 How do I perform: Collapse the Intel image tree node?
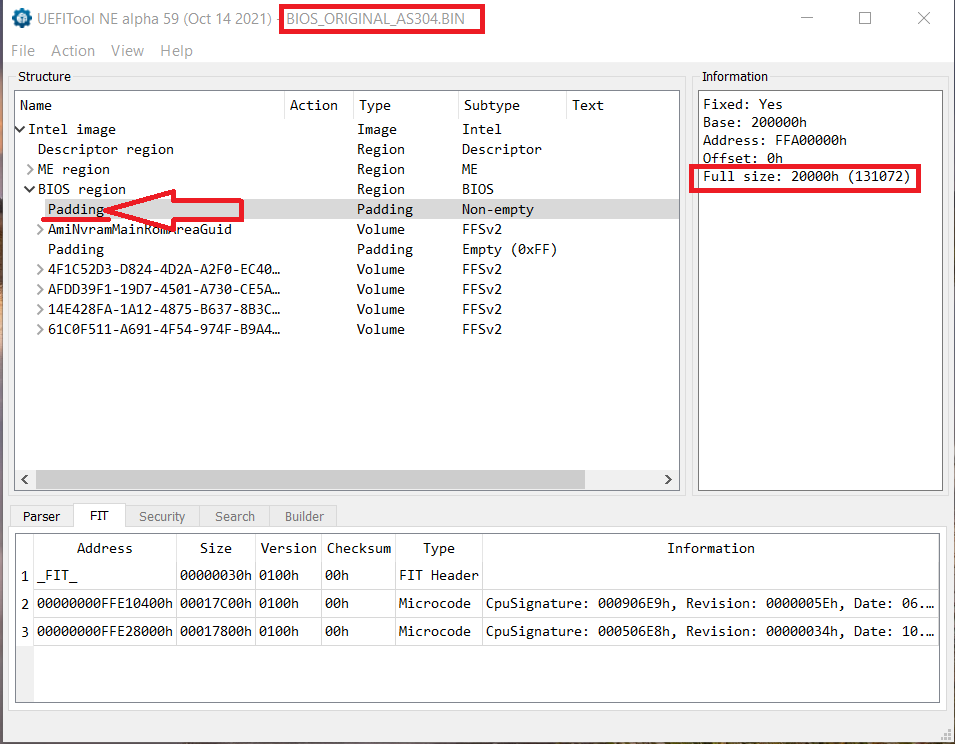point(20,129)
